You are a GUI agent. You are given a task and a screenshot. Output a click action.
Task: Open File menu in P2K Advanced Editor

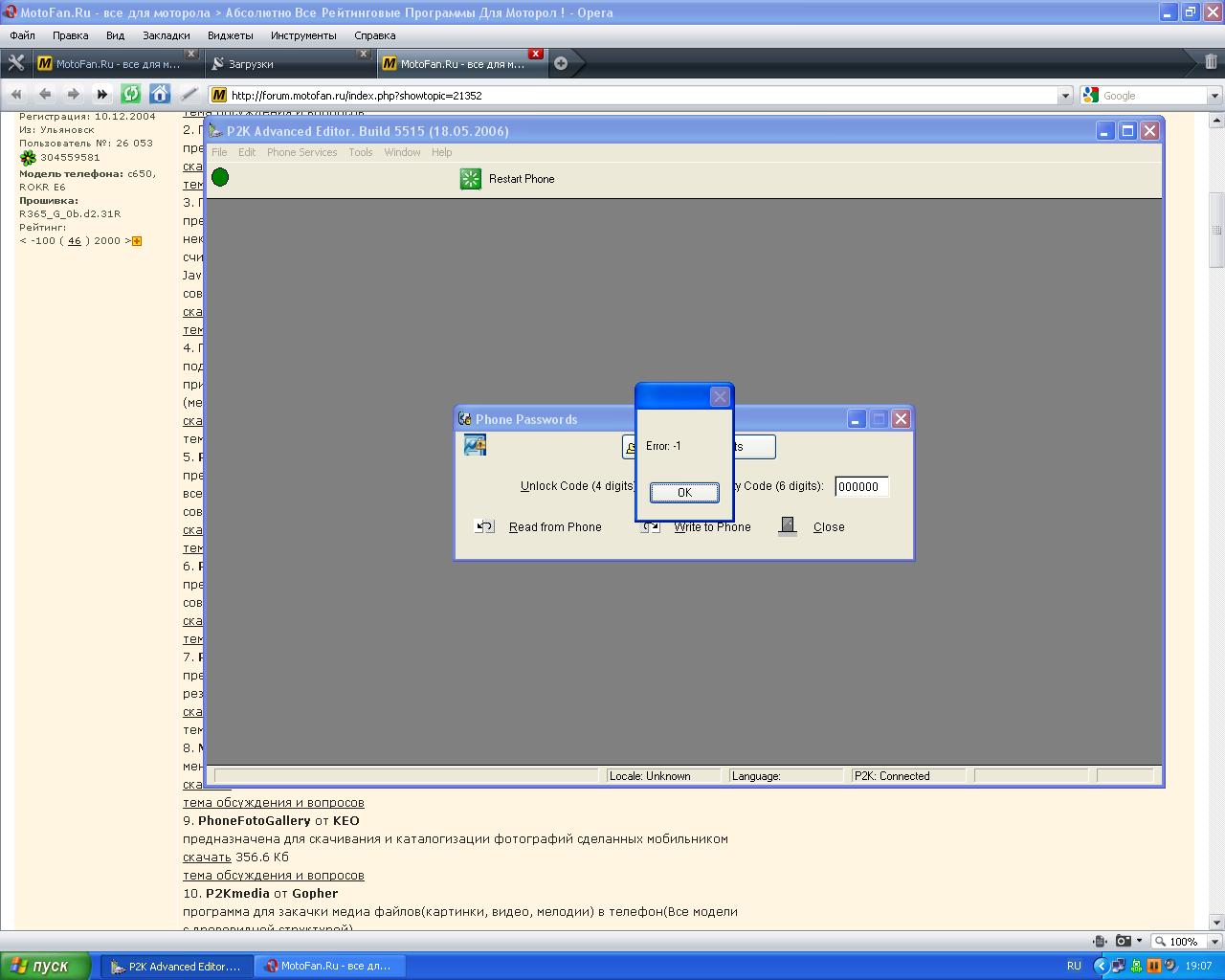coord(219,152)
